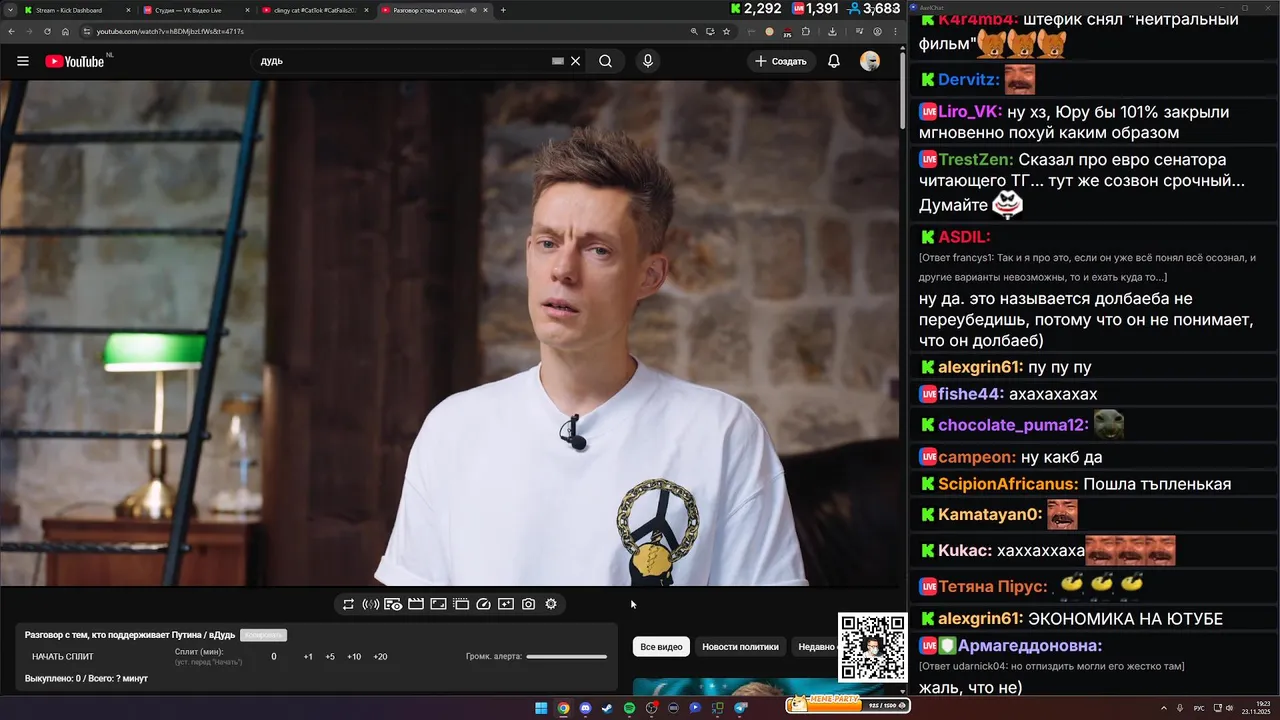Open the gear settings icon under the player

551,604
